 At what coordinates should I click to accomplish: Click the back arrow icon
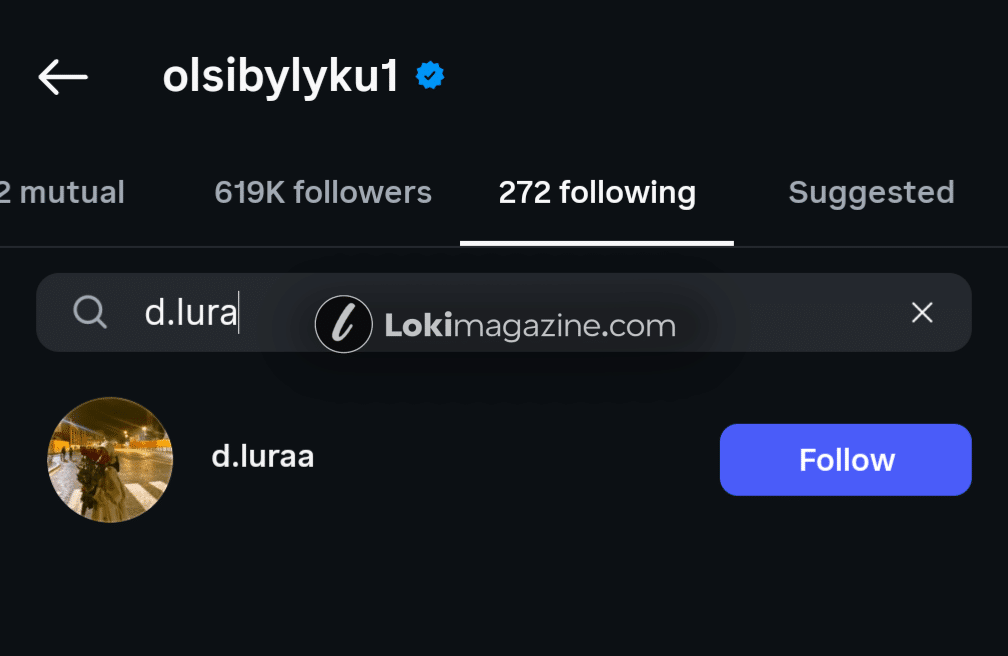tap(63, 77)
